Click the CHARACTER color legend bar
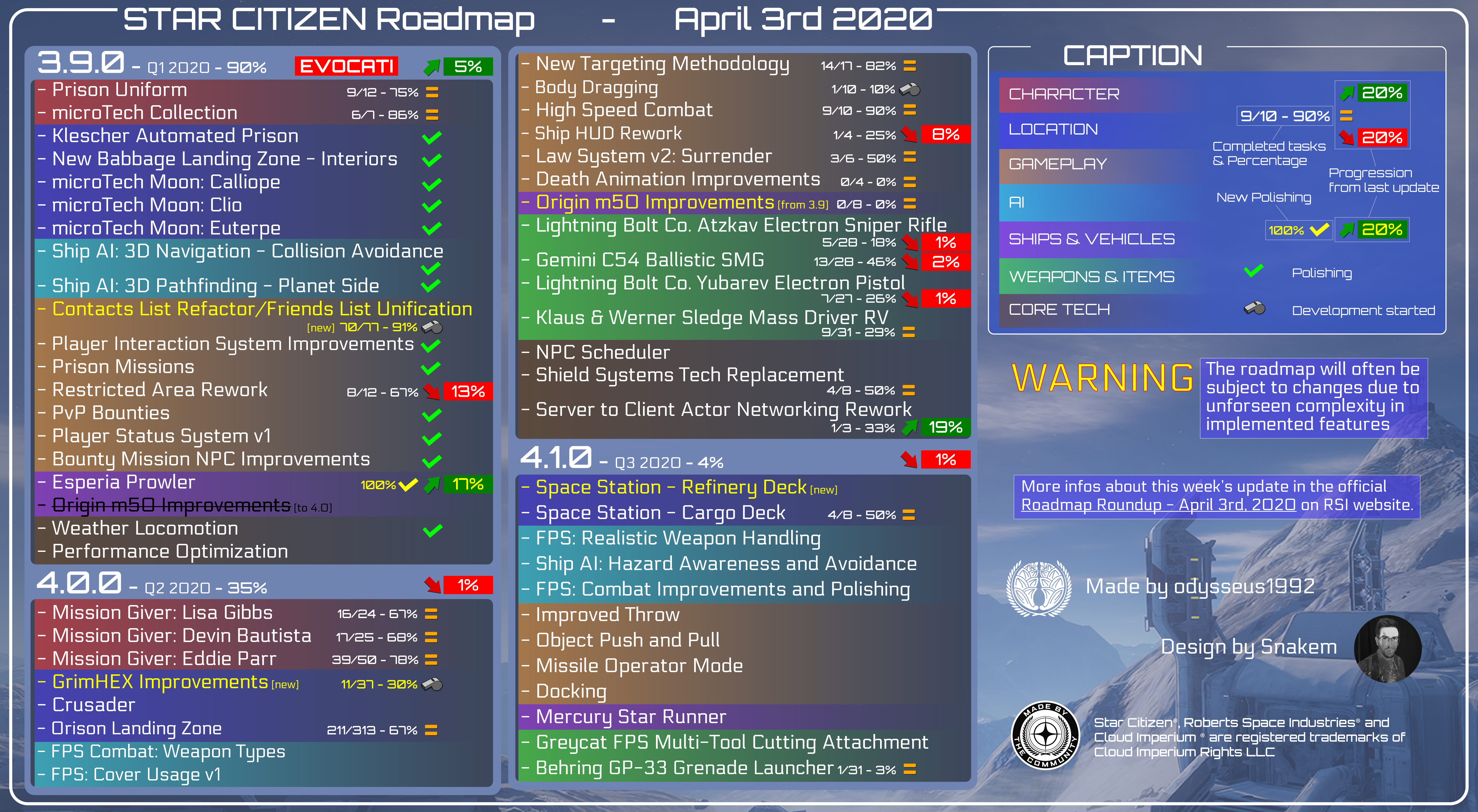This screenshot has width=1478, height=812. tap(1102, 95)
